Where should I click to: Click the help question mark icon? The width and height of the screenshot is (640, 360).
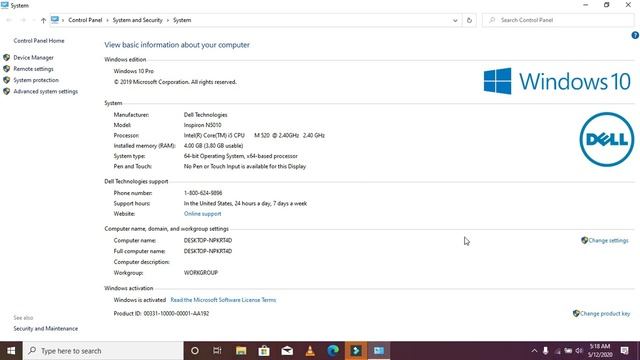(635, 36)
